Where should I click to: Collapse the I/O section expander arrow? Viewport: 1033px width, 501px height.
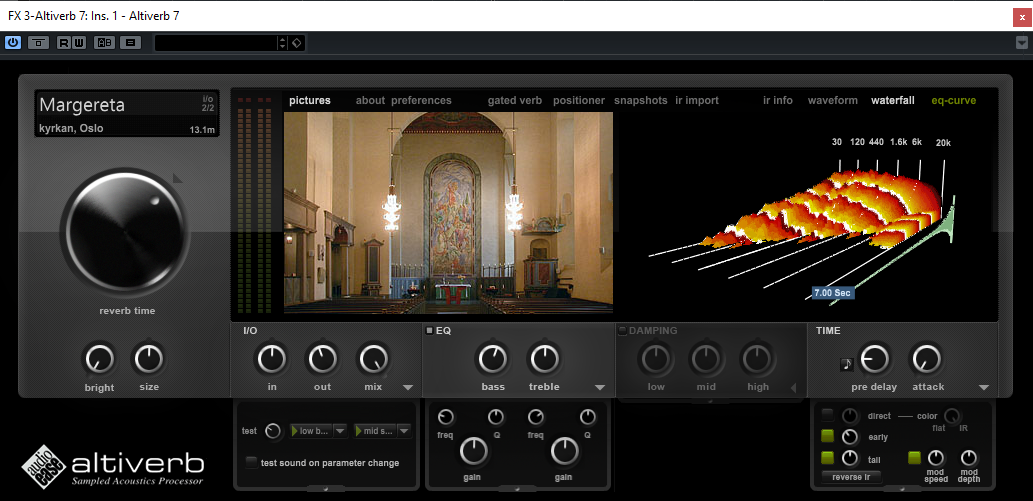tap(407, 388)
